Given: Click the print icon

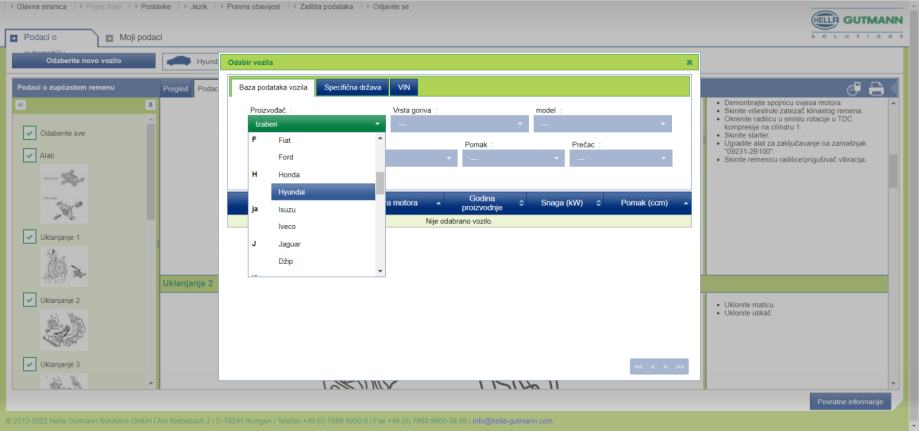Looking at the screenshot, I should [876, 89].
